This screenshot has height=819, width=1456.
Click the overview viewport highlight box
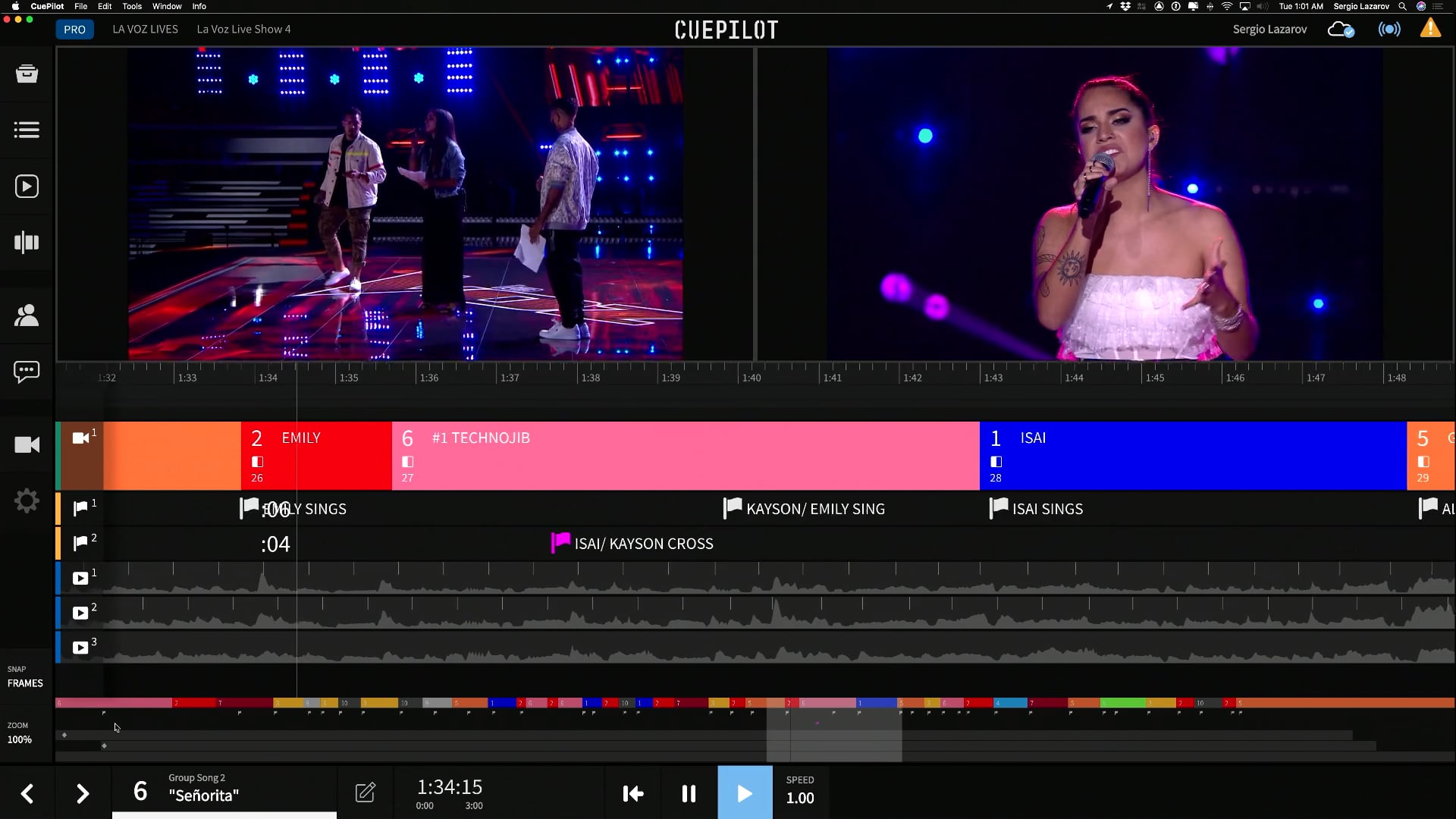pyautogui.click(x=834, y=730)
